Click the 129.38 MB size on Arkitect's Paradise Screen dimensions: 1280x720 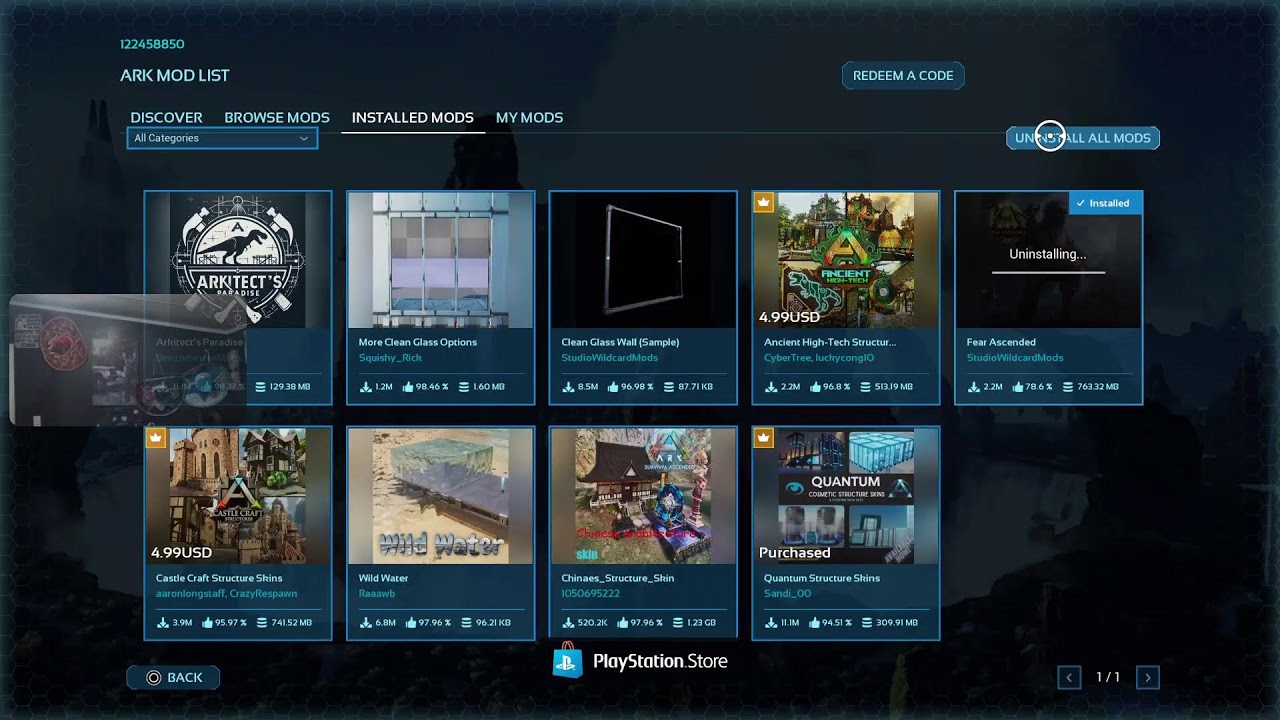pyautogui.click(x=290, y=387)
